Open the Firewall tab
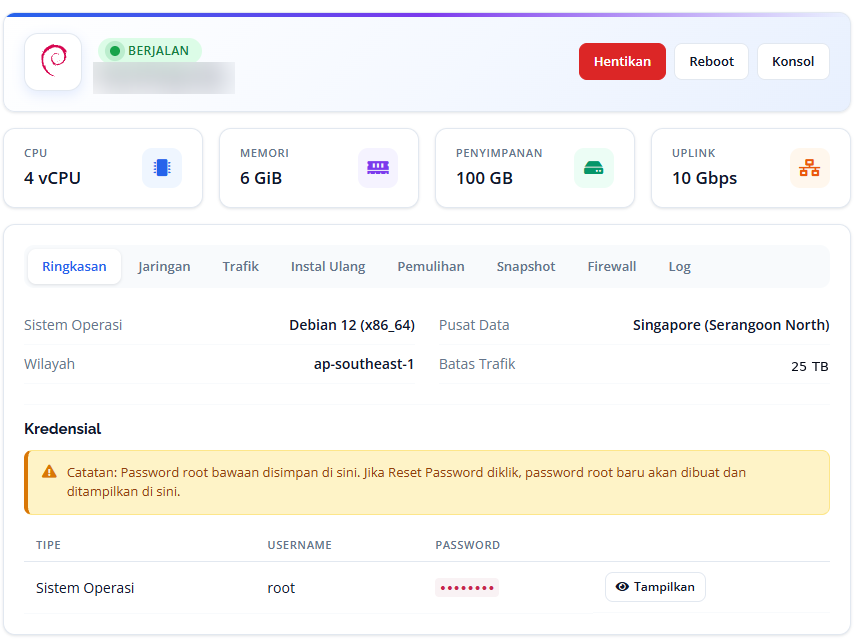The height and width of the screenshot is (643, 859). coord(612,267)
